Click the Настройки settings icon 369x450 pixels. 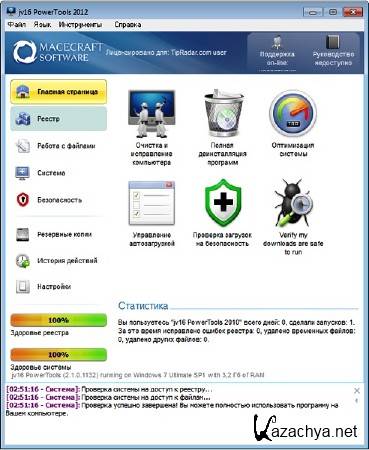[x=23, y=287]
